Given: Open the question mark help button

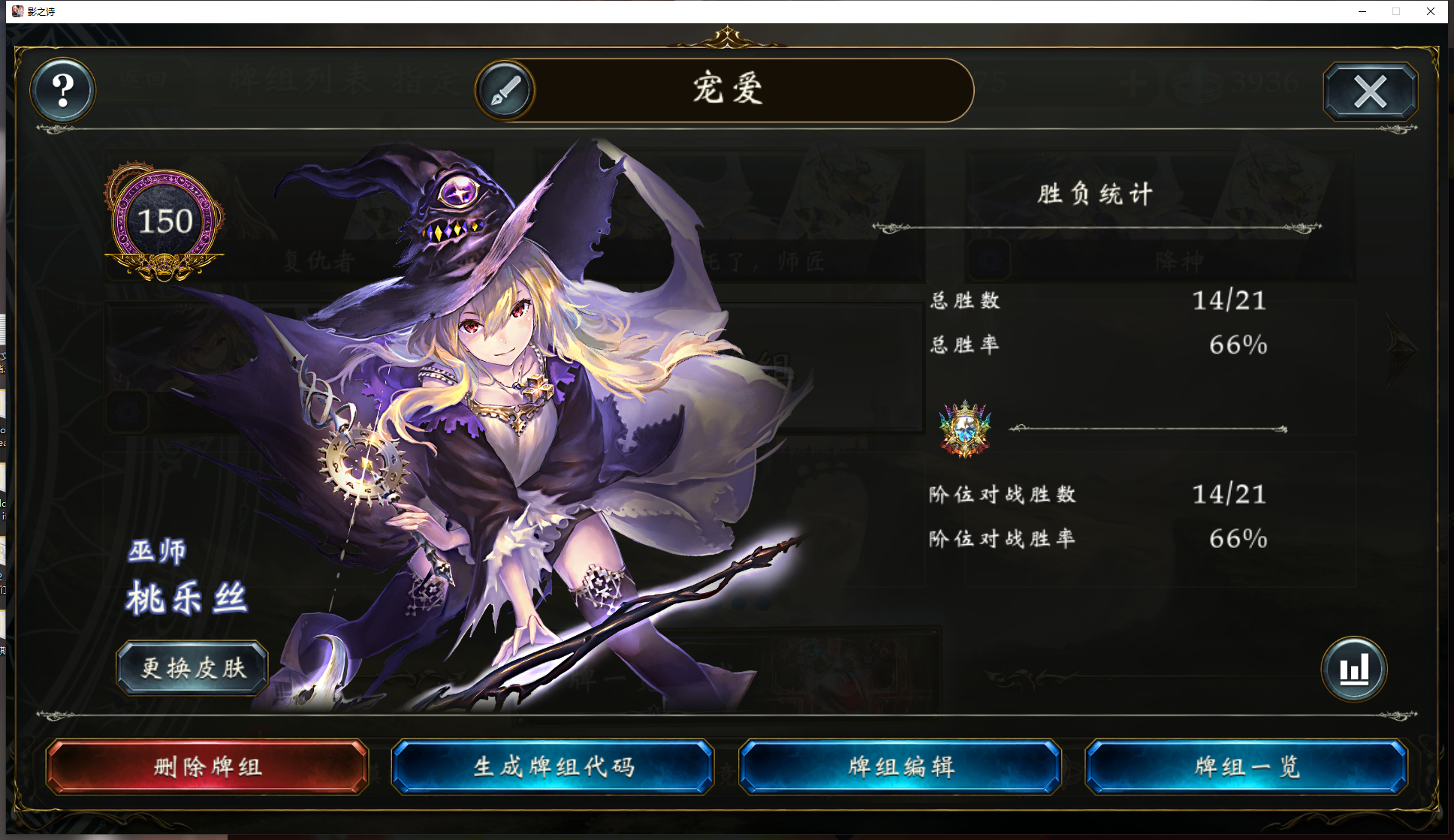Looking at the screenshot, I should pos(63,90).
